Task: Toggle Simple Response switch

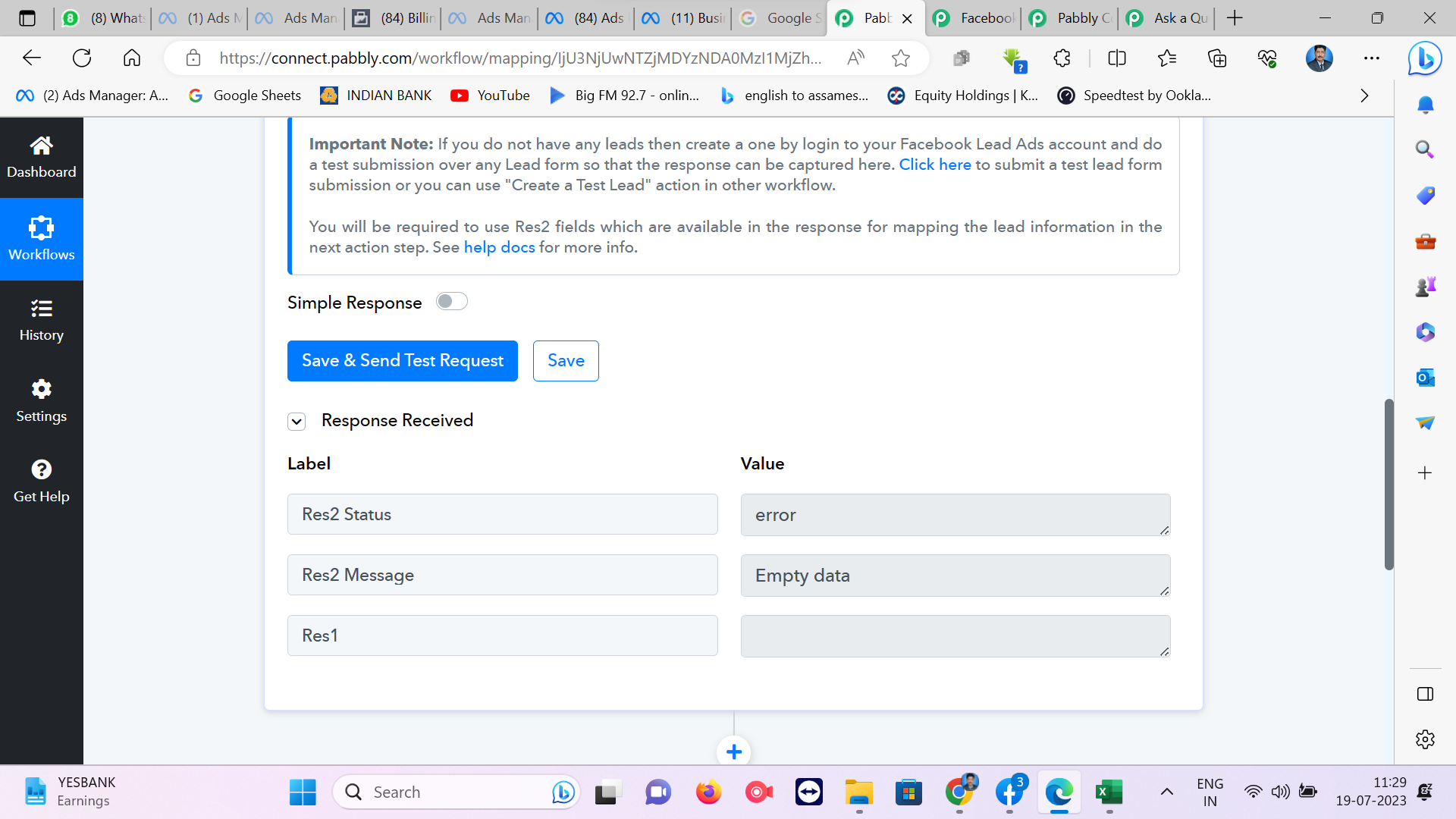Action: tap(452, 302)
